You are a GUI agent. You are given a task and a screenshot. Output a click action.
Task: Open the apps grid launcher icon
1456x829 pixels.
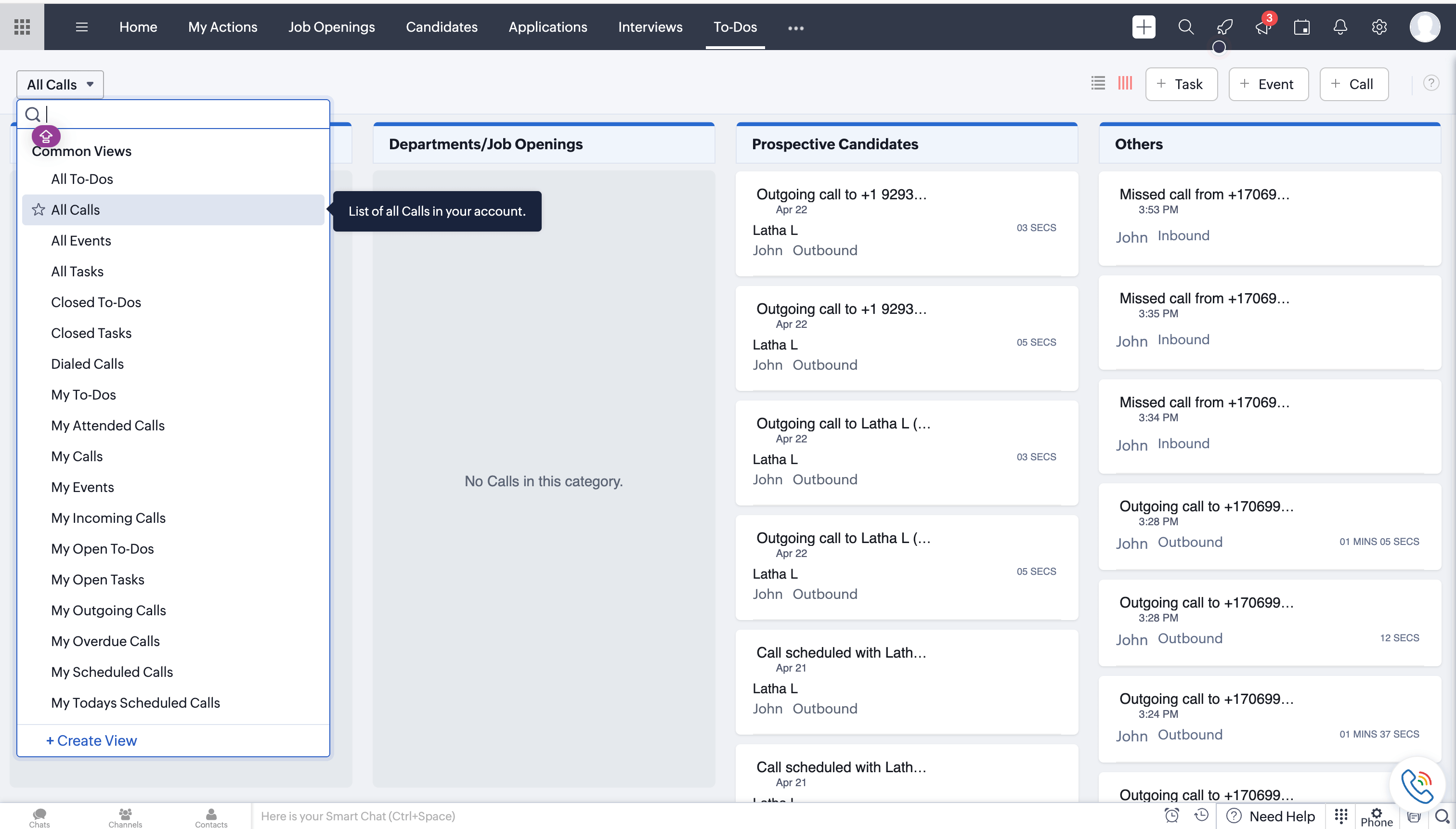pyautogui.click(x=22, y=27)
